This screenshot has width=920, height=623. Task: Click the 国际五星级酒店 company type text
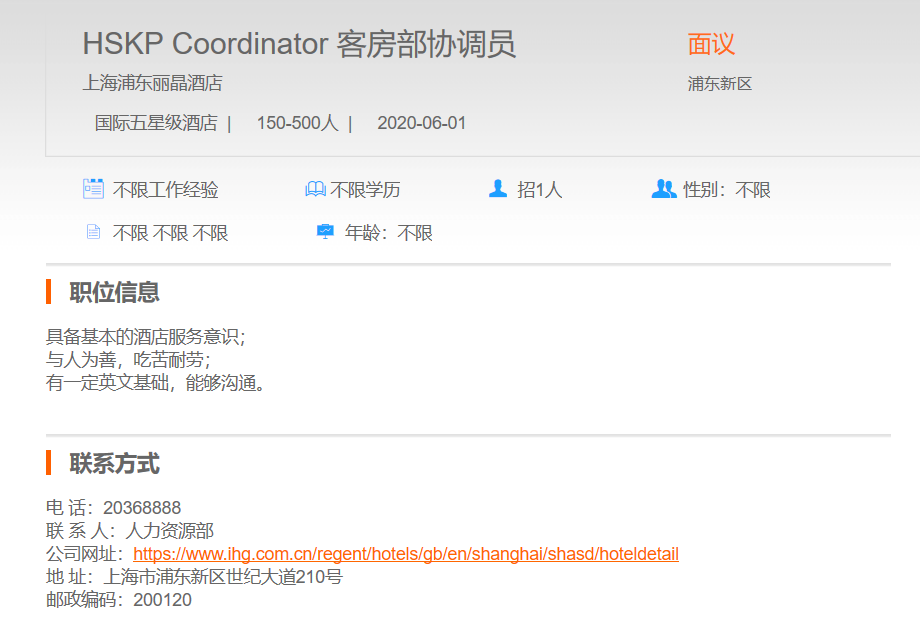click(156, 123)
